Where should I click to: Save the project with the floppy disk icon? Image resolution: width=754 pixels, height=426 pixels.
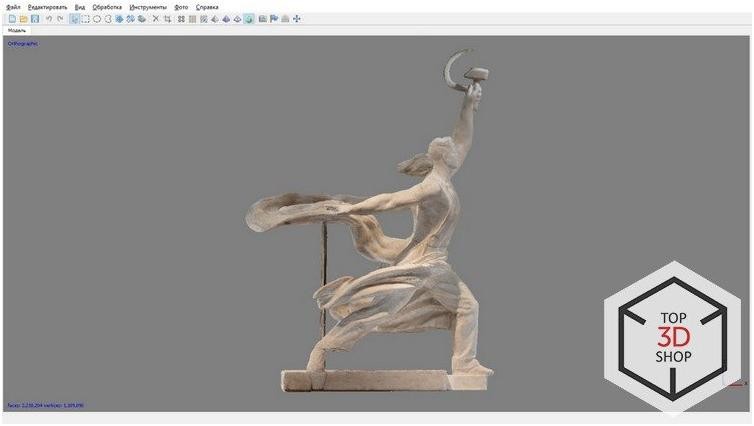(x=35, y=19)
